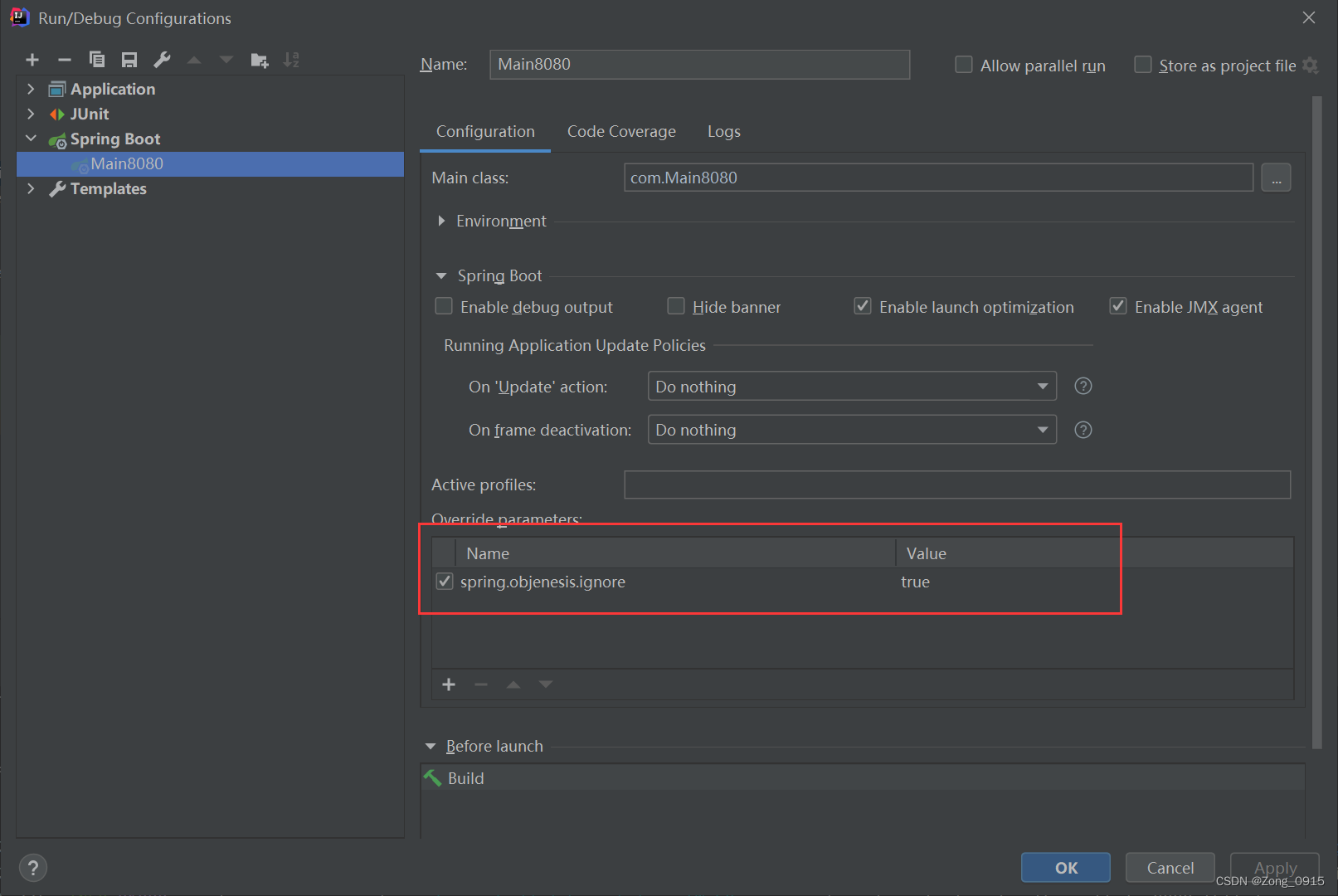
Task: Uncheck spring.objenesis.ignore parameter checkbox
Action: 445,581
